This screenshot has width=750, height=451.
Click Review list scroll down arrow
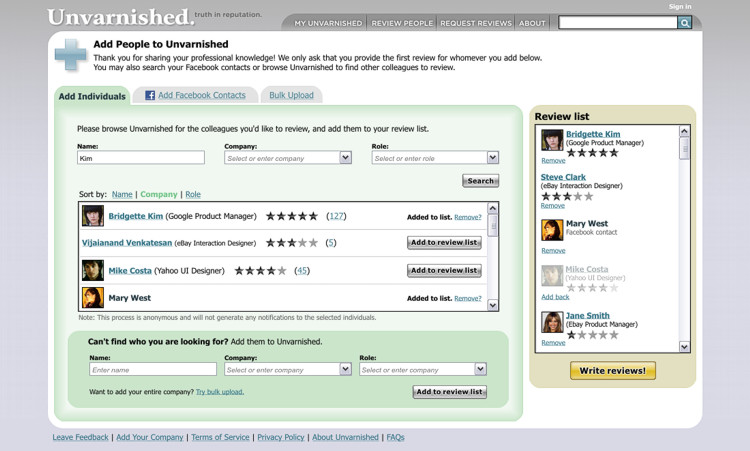(684, 347)
